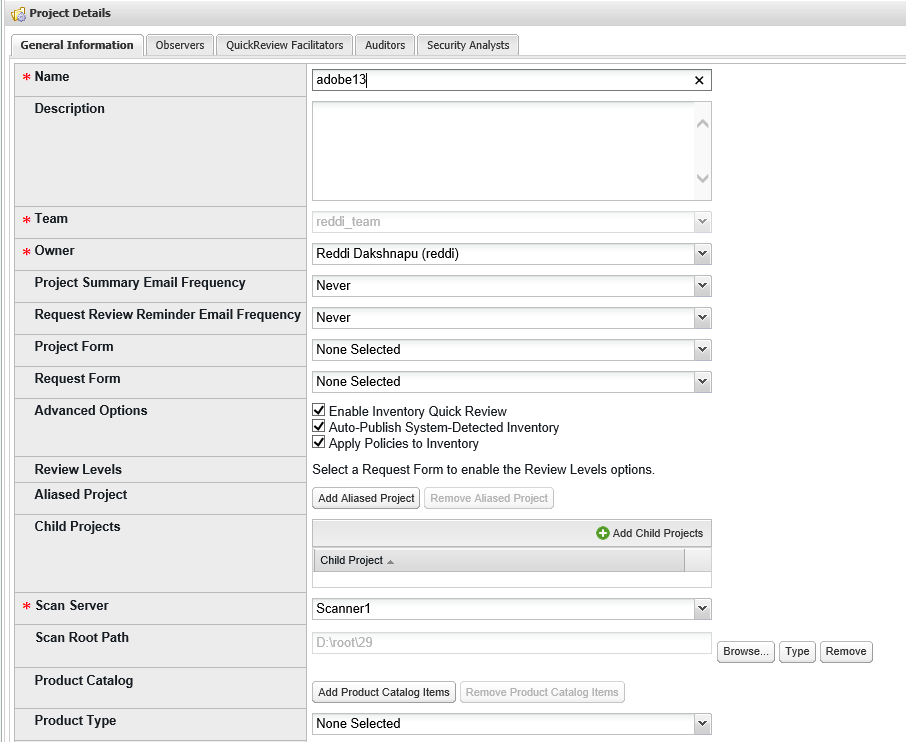Uncheck Auto-Publish System-Detected Inventory

(319, 427)
